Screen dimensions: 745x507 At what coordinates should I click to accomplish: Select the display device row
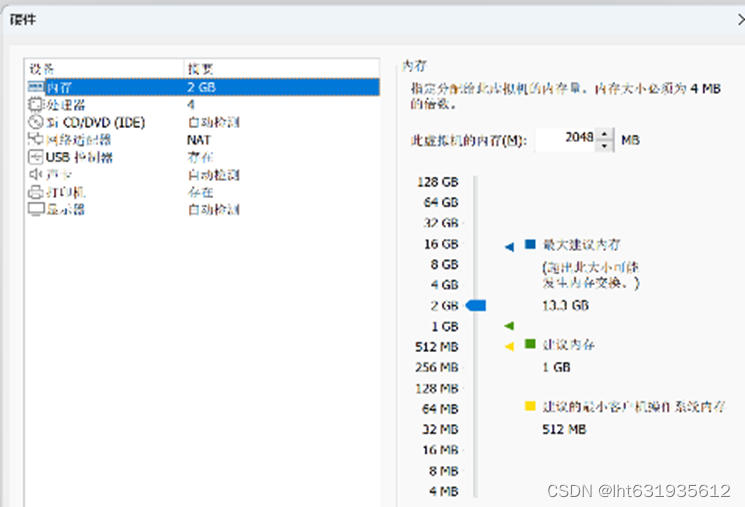coord(203,210)
